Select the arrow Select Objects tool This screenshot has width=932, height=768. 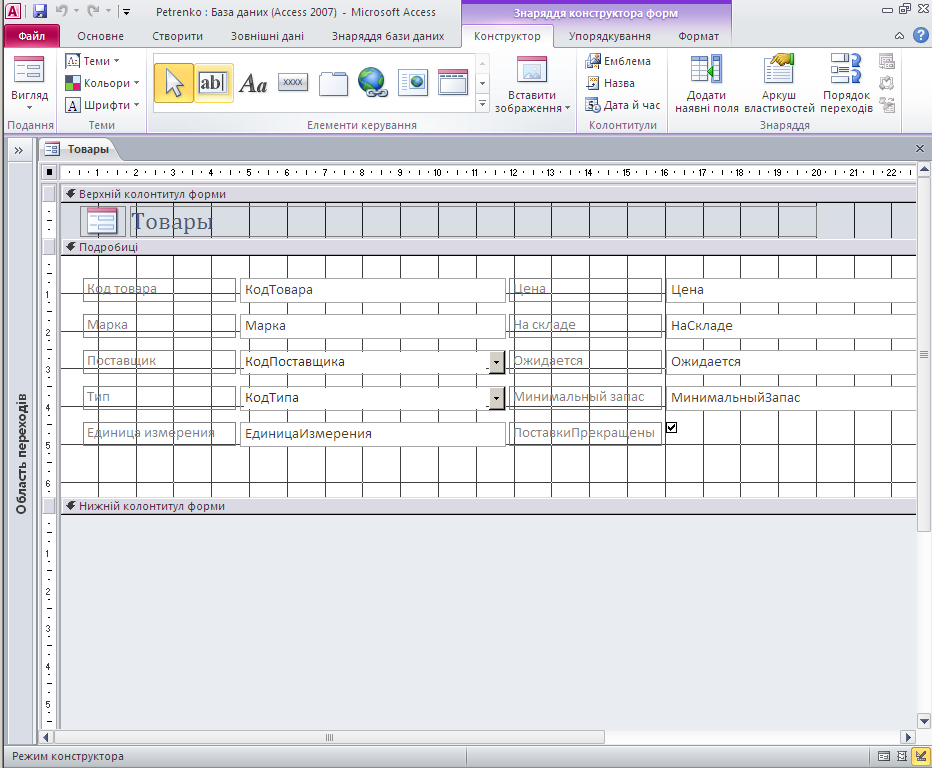[x=174, y=83]
